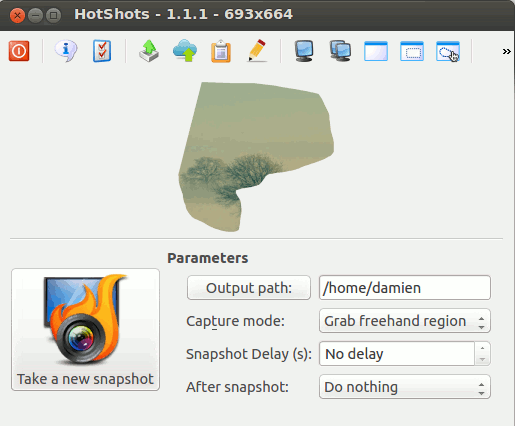Close the HotShots window
The width and height of the screenshot is (515, 426).
coord(17,15)
